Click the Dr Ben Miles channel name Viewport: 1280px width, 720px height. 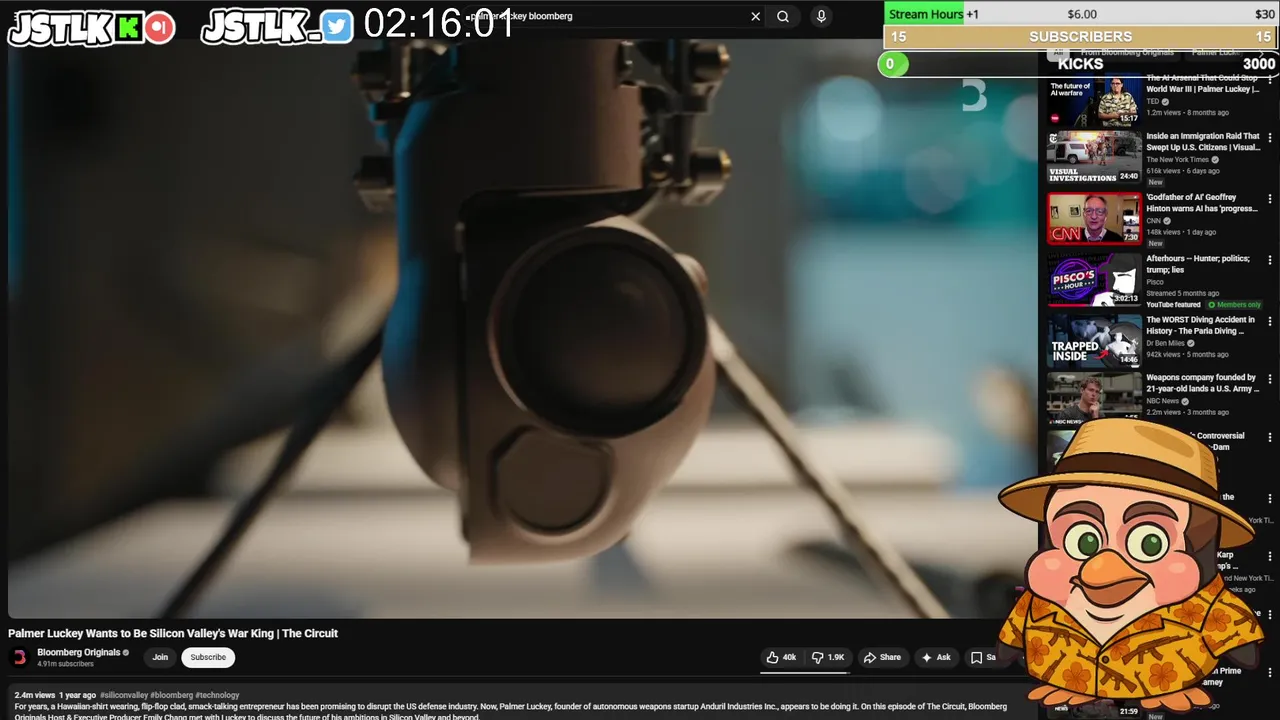coord(1165,343)
